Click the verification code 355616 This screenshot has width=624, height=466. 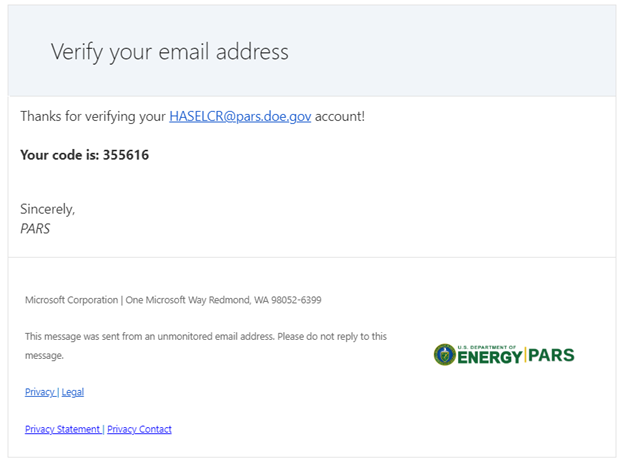pyautogui.click(x=126, y=155)
